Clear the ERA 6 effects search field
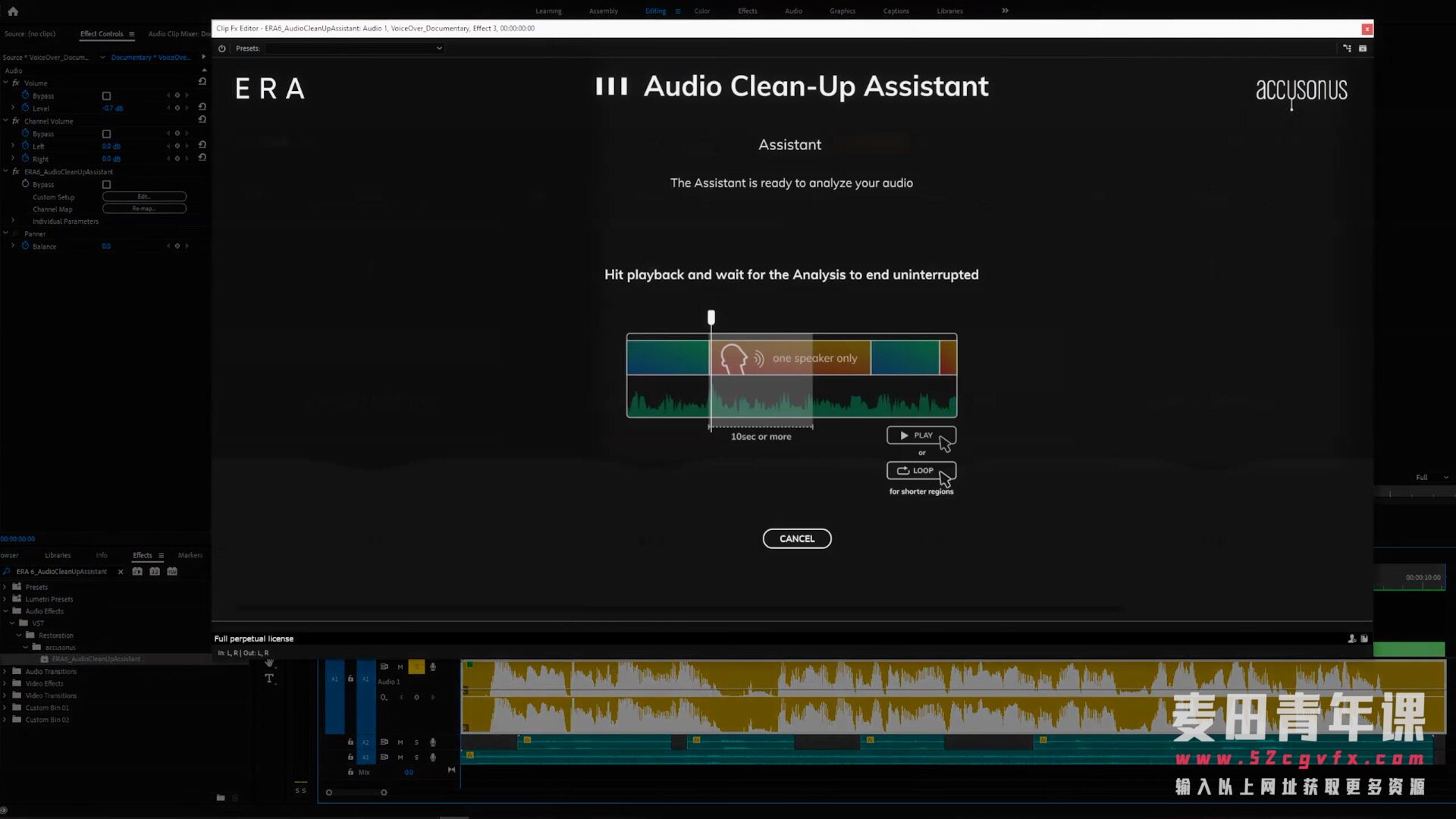This screenshot has width=1456, height=819. click(x=121, y=572)
